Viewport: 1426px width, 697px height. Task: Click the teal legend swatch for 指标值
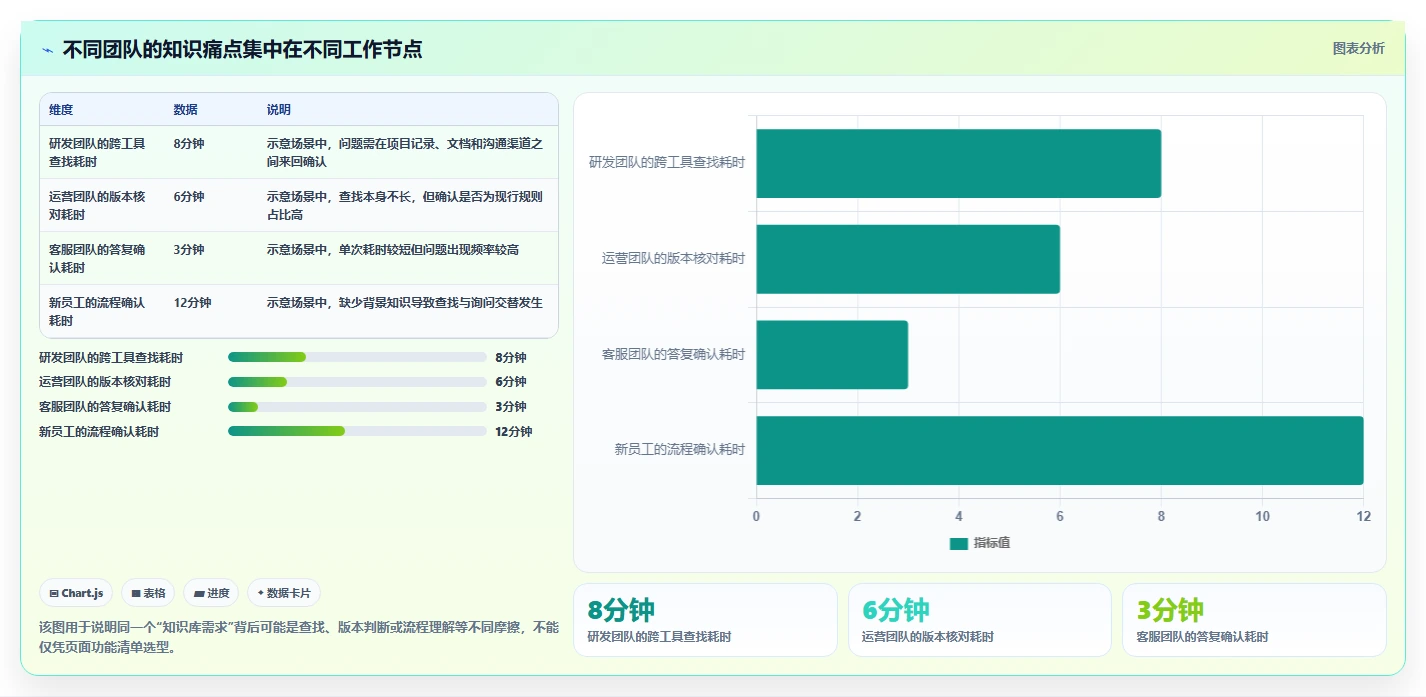pyautogui.click(x=958, y=543)
